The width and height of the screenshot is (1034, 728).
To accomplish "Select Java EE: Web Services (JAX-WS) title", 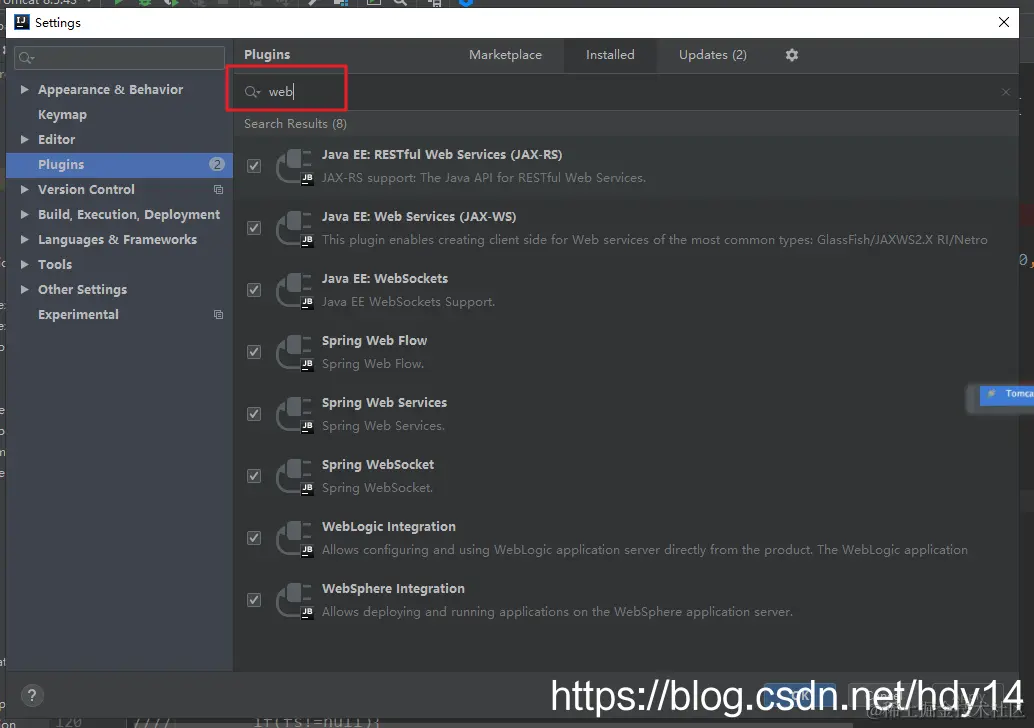I will click(419, 217).
